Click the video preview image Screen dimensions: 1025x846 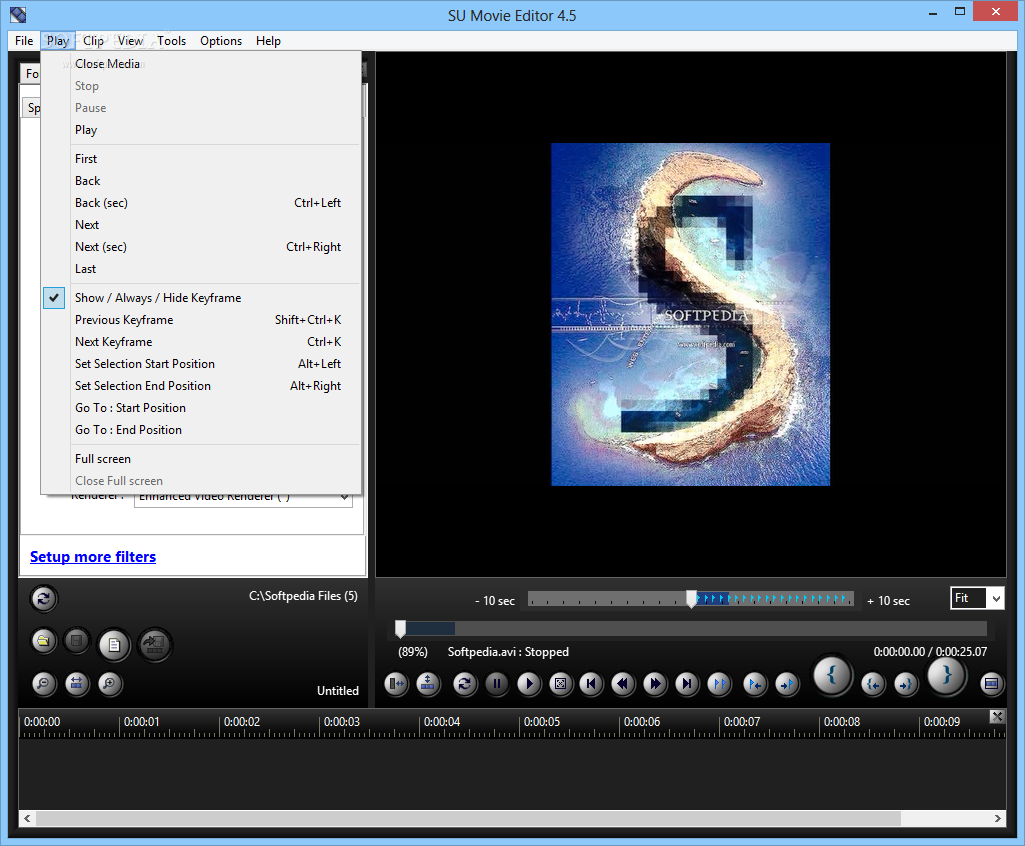(x=690, y=314)
